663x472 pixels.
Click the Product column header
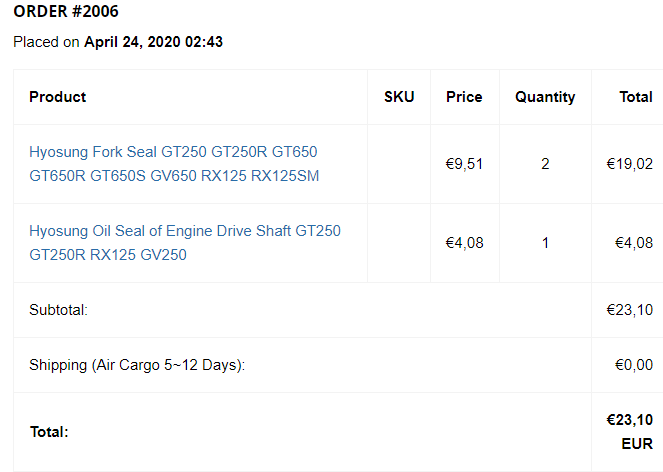point(57,97)
